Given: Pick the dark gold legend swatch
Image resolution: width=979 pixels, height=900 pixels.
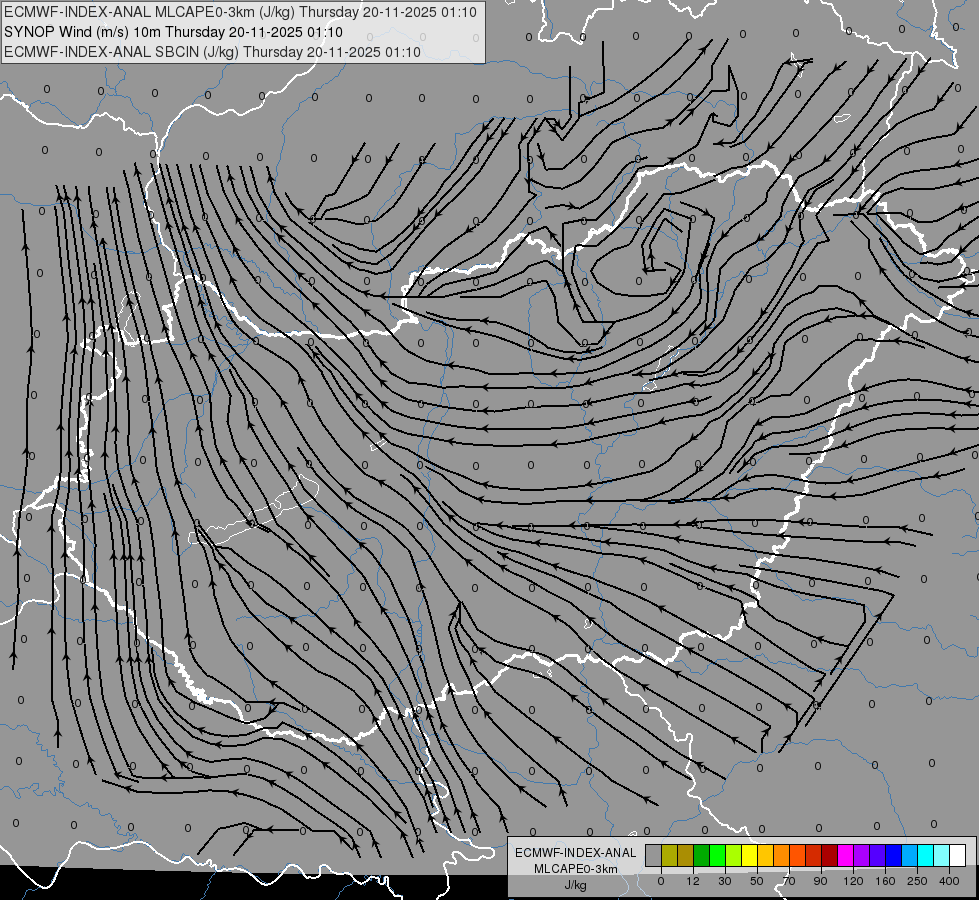Looking at the screenshot, I should click(686, 855).
